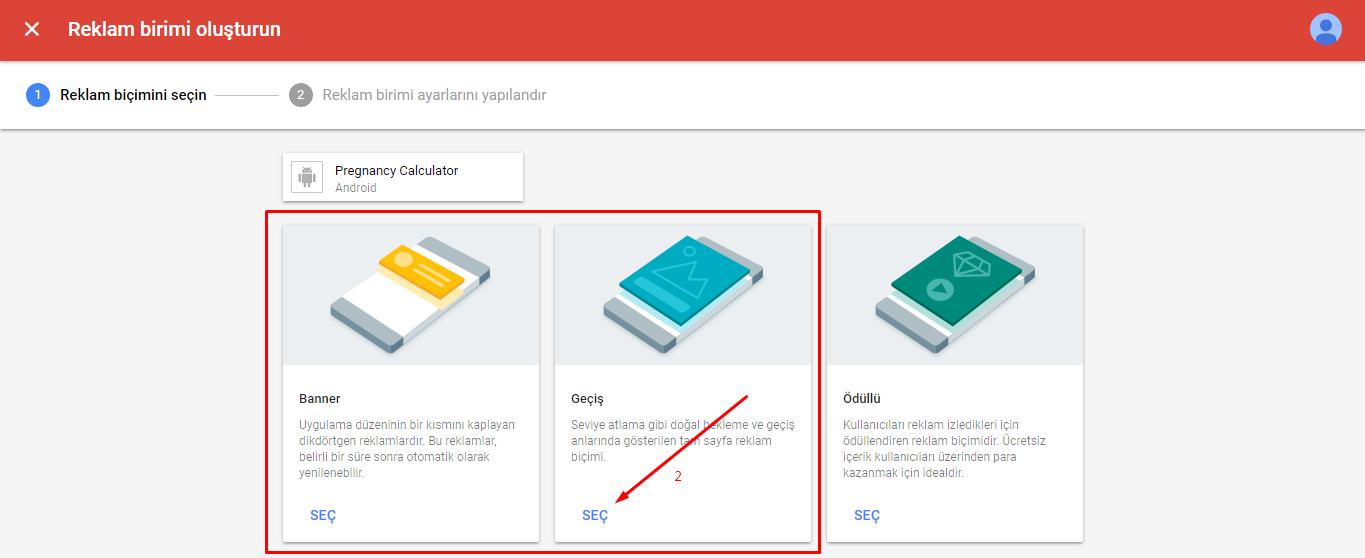Click SEÇ under the Ödüllü card
The width and height of the screenshot is (1365, 558).
pos(867,515)
